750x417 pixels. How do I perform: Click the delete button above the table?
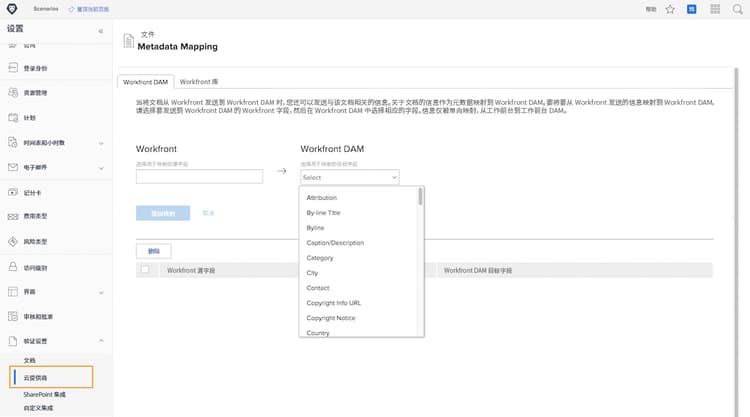[x=154, y=251]
